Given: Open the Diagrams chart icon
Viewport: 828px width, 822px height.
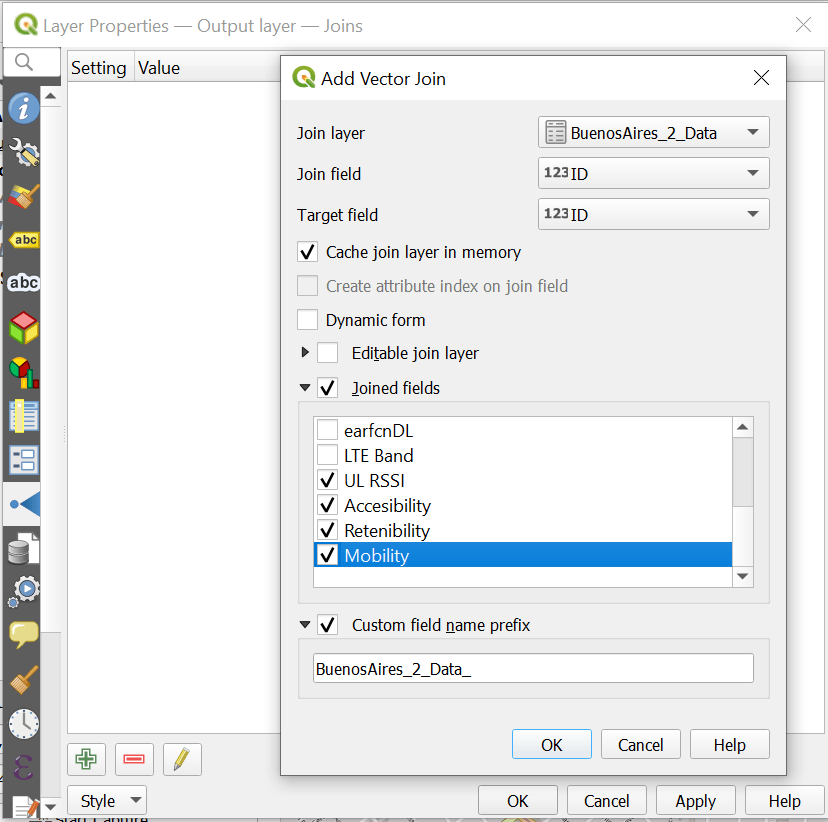Looking at the screenshot, I should click(24, 372).
